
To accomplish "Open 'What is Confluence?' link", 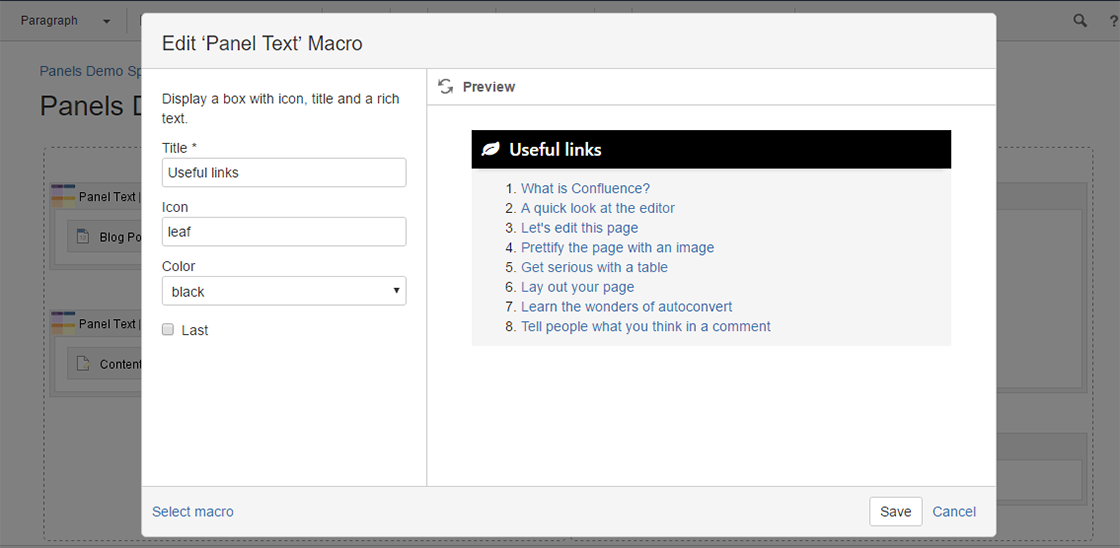I will (x=586, y=189).
